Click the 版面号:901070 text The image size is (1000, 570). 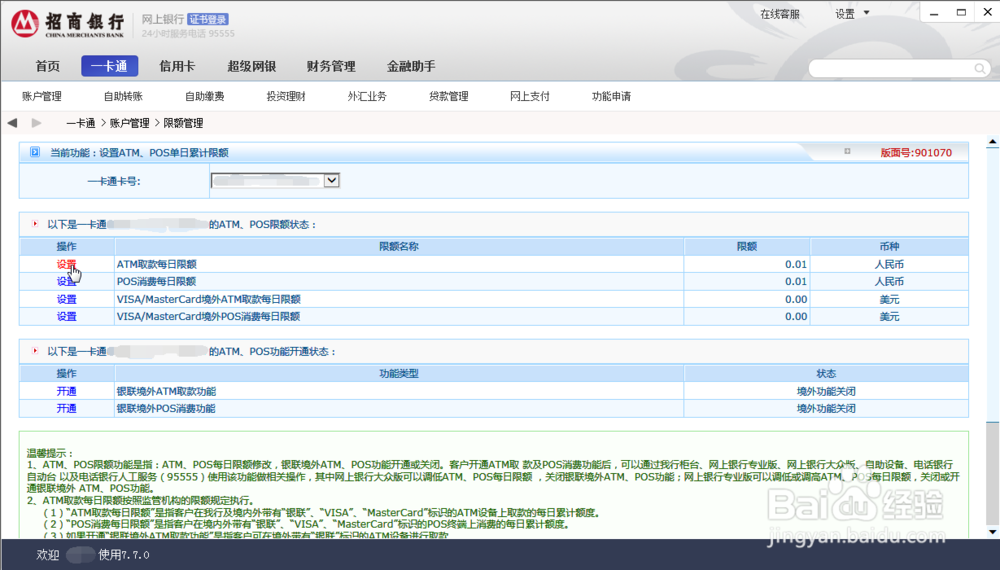[916, 152]
